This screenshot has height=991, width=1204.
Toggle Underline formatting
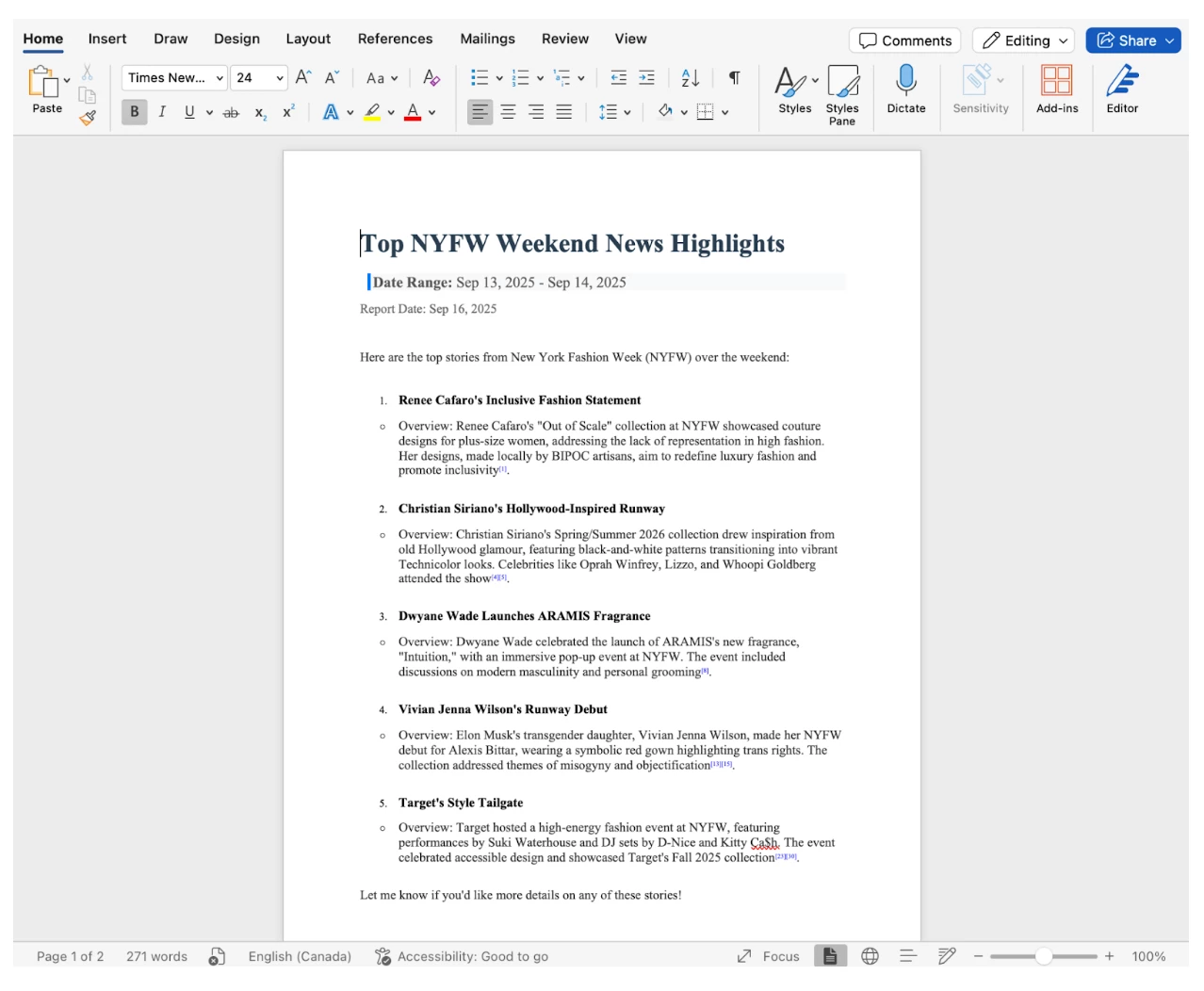click(189, 112)
